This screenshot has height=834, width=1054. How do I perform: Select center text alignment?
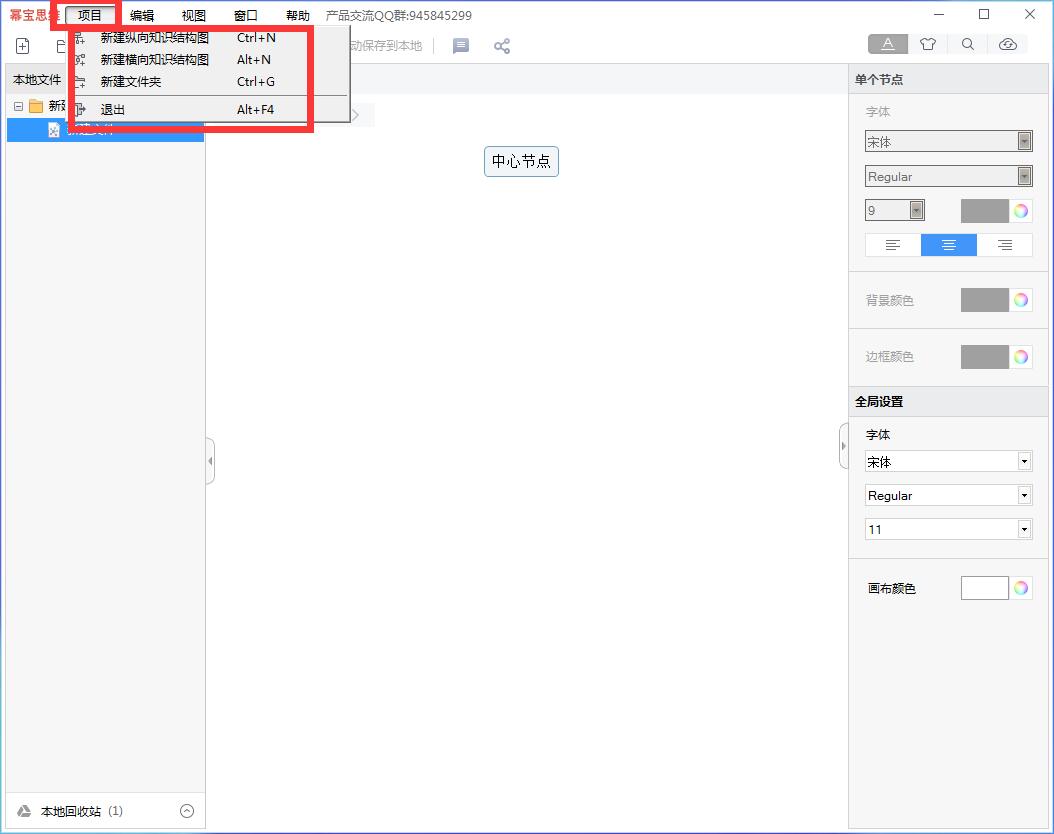(x=949, y=245)
